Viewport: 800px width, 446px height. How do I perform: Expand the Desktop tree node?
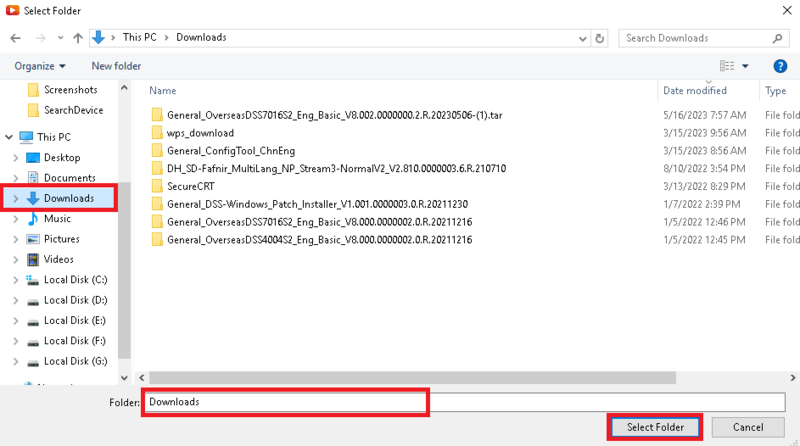click(x=15, y=158)
